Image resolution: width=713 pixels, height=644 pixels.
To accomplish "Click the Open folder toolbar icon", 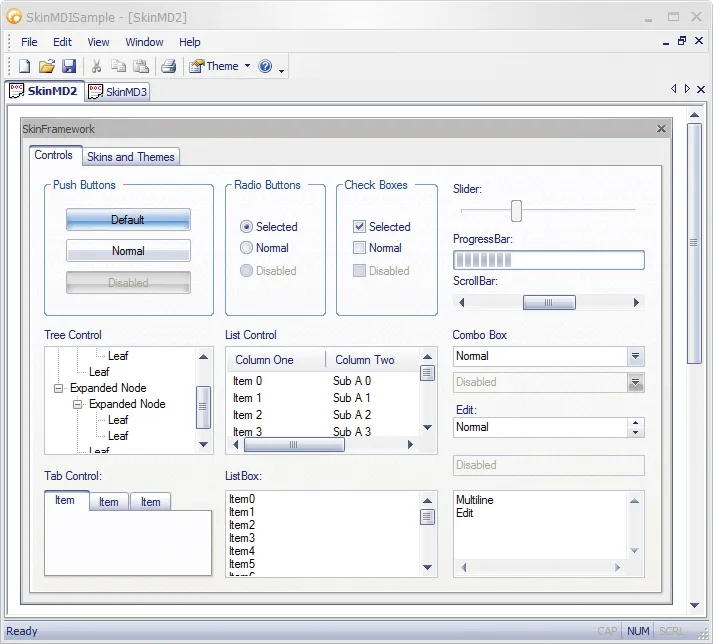I will pos(46,66).
